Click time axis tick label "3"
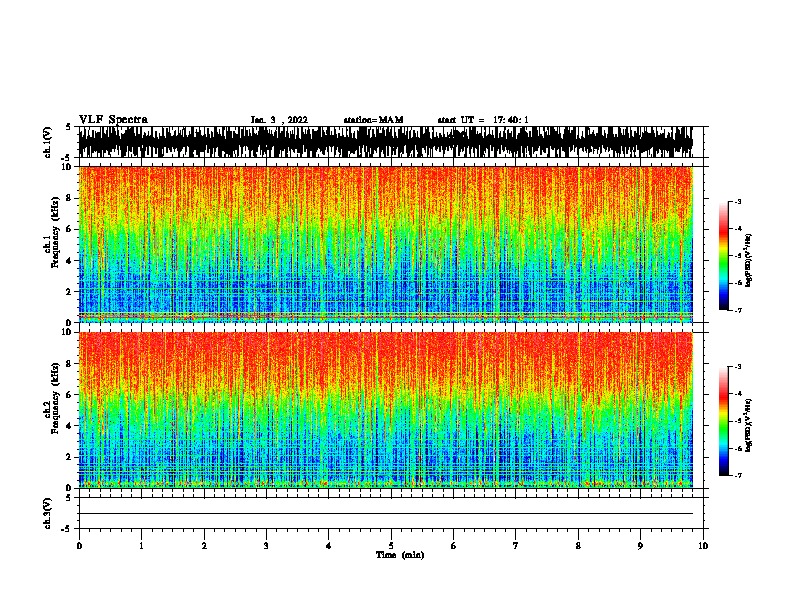 (266, 546)
